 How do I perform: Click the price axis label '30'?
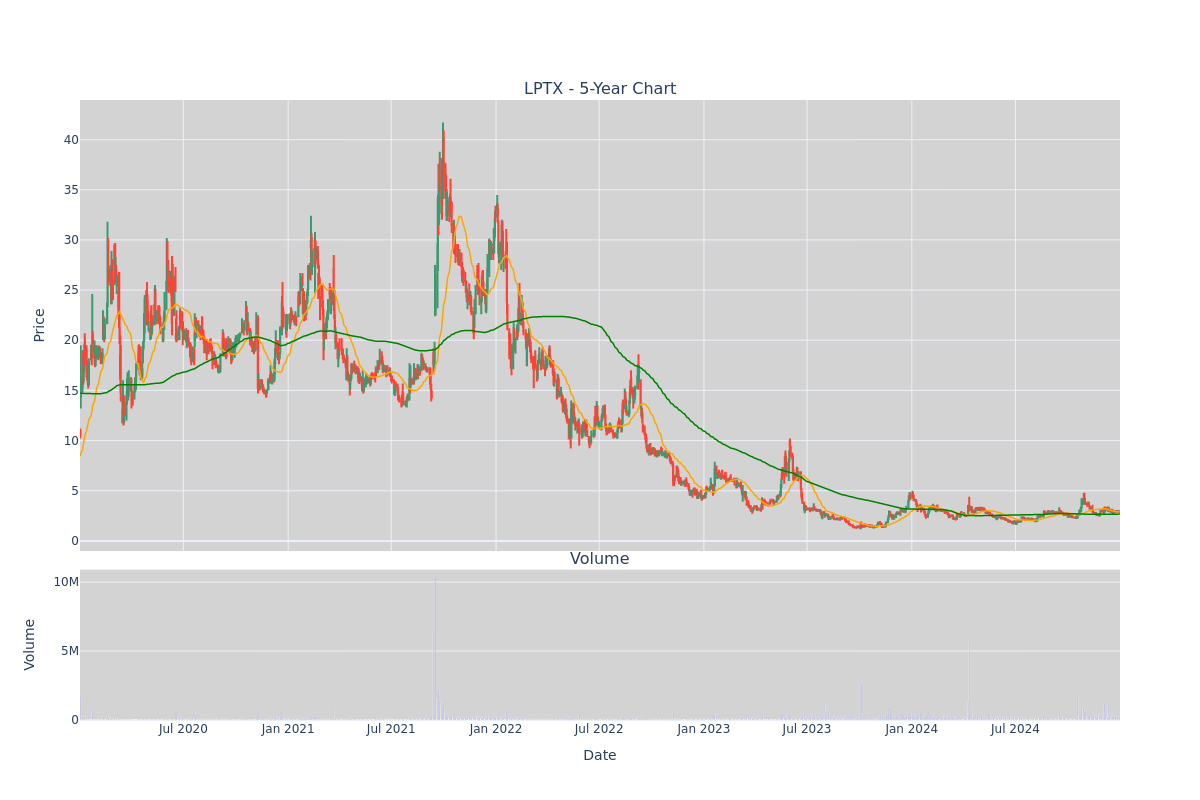click(71, 240)
